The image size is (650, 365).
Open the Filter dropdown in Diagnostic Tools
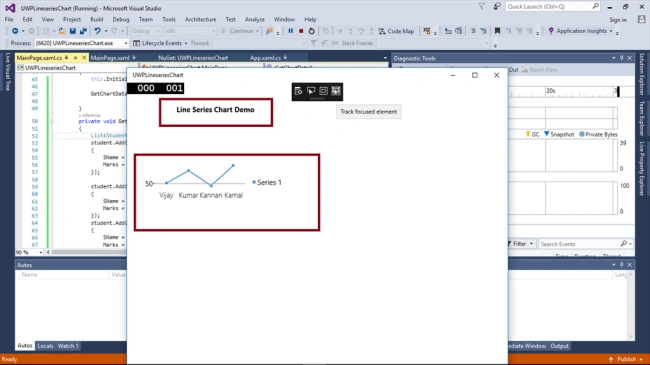(531, 244)
